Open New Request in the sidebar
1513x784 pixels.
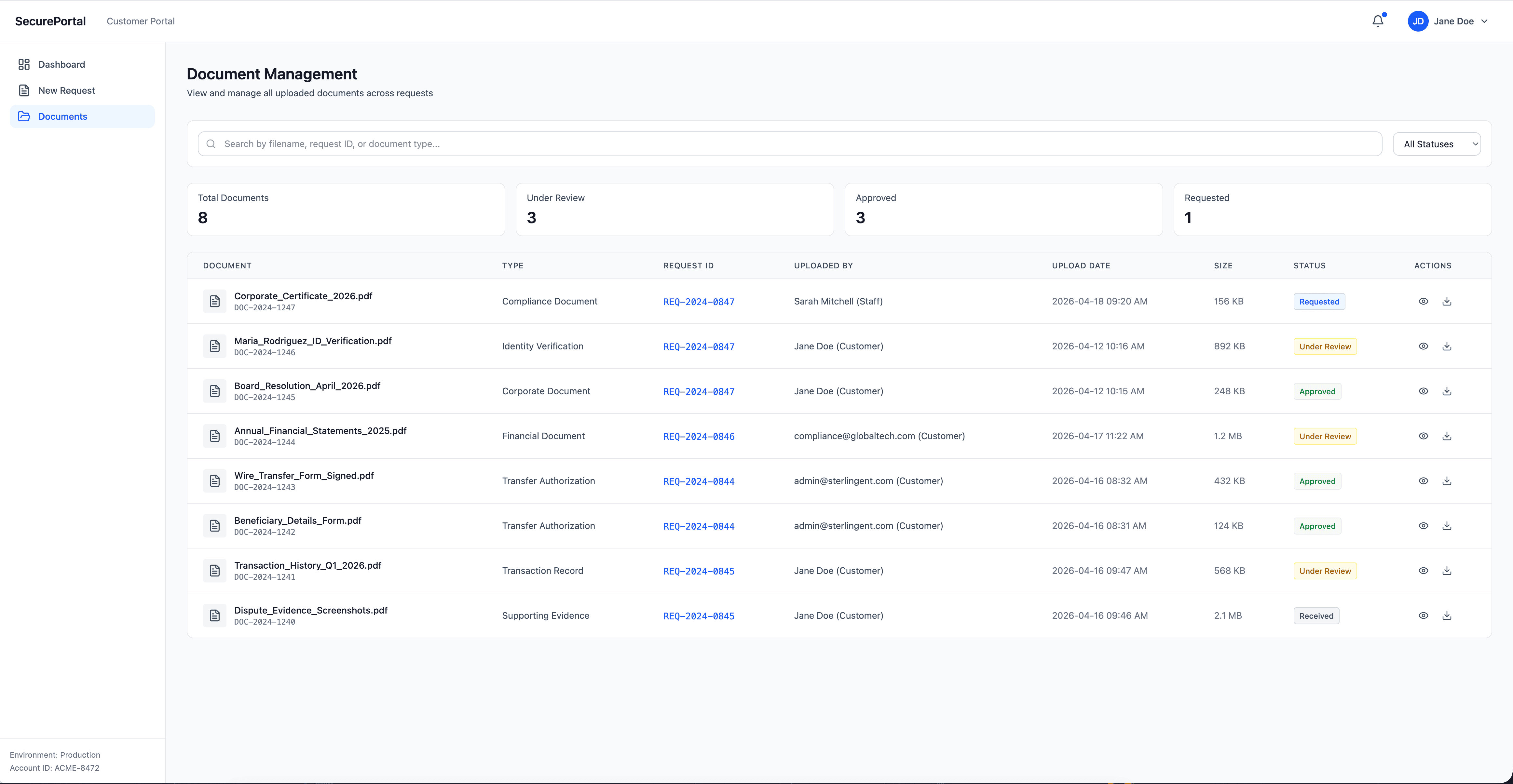[82, 90]
